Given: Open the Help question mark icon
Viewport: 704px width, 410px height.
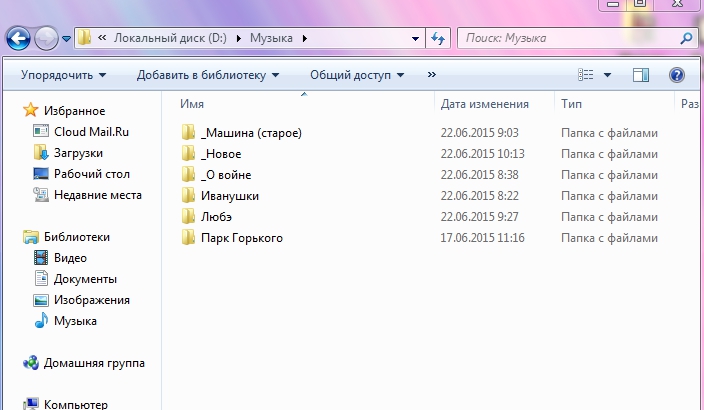Looking at the screenshot, I should tap(676, 75).
